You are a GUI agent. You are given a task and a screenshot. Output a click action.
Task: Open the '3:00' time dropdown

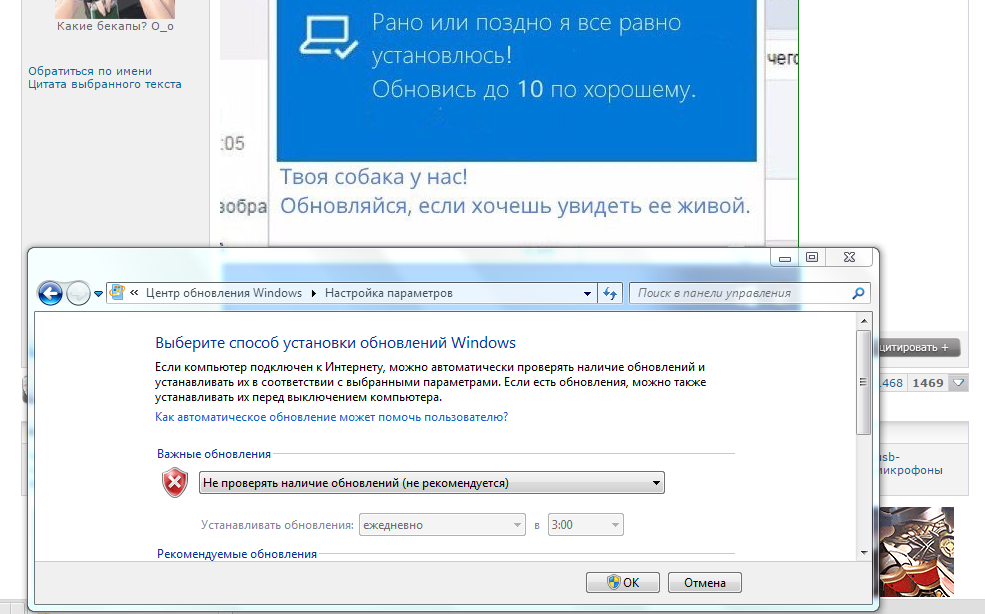[585, 525]
